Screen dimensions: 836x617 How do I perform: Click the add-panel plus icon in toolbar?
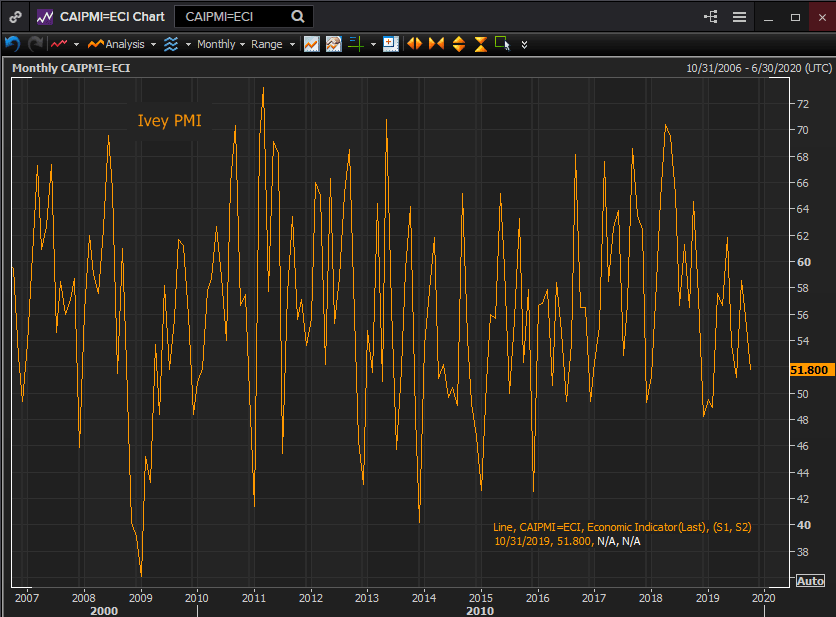click(390, 44)
